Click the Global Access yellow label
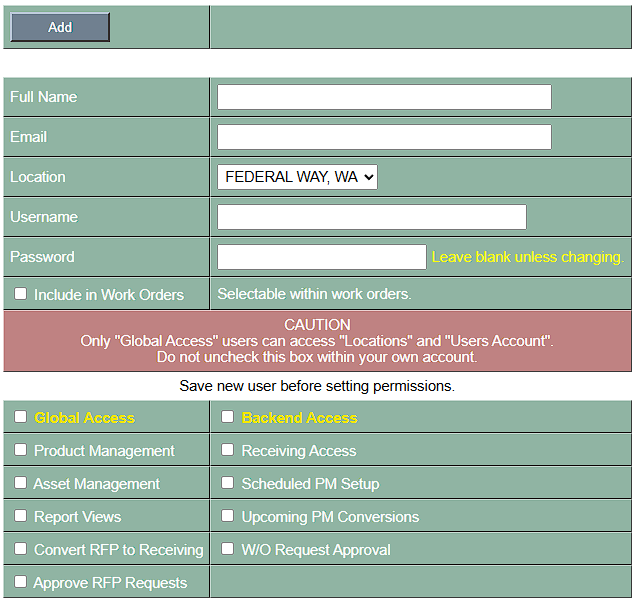Viewport: 636px width, 603px height. pos(84,418)
